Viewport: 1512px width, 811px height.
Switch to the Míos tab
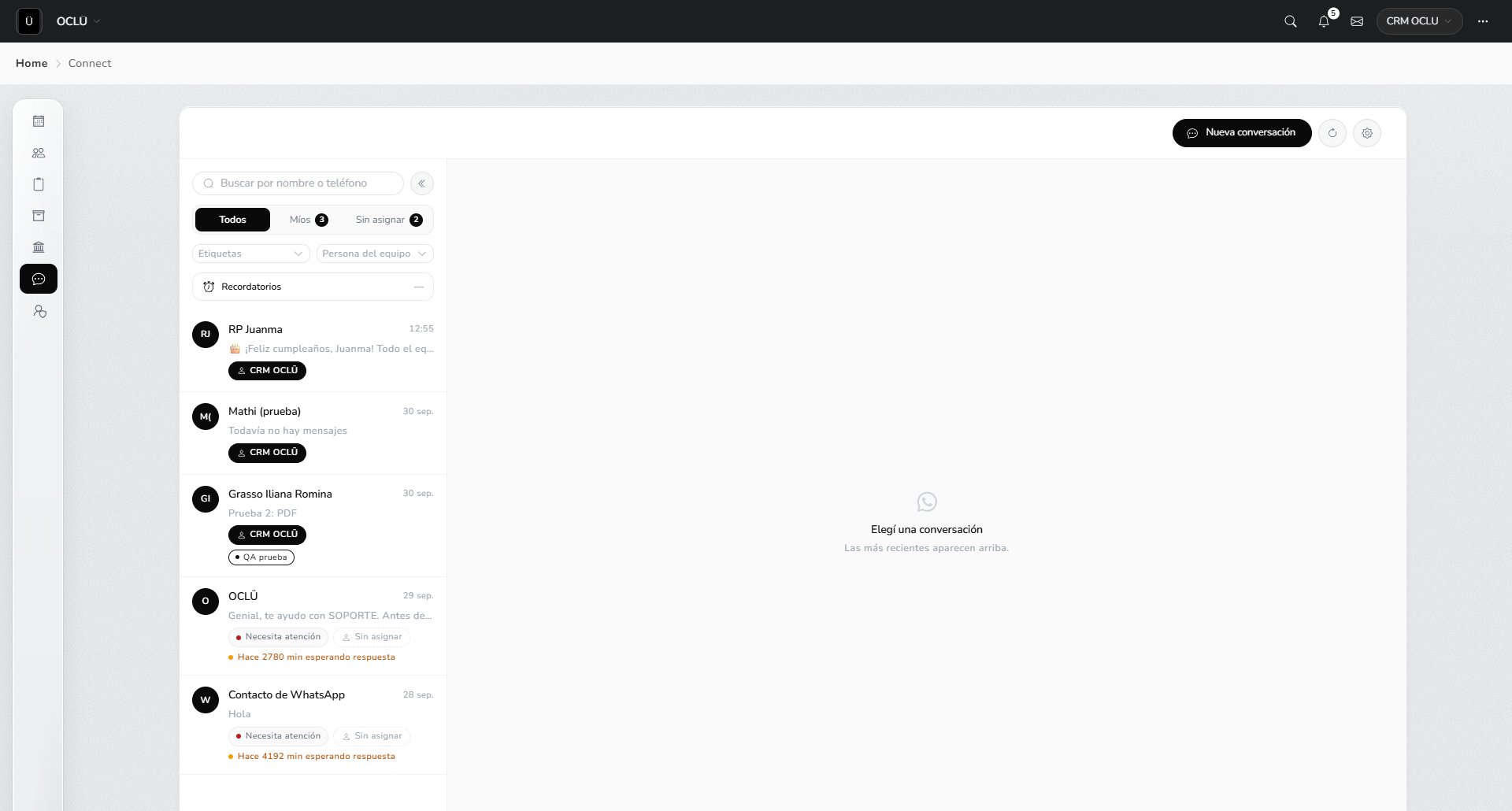309,220
